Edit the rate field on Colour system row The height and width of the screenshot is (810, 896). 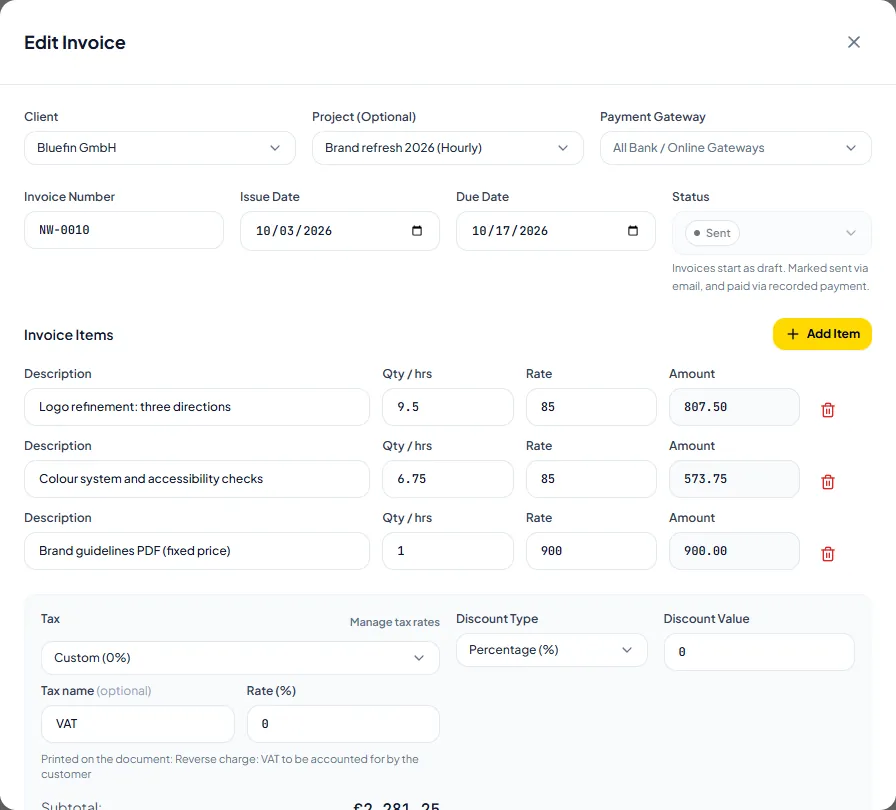click(591, 479)
